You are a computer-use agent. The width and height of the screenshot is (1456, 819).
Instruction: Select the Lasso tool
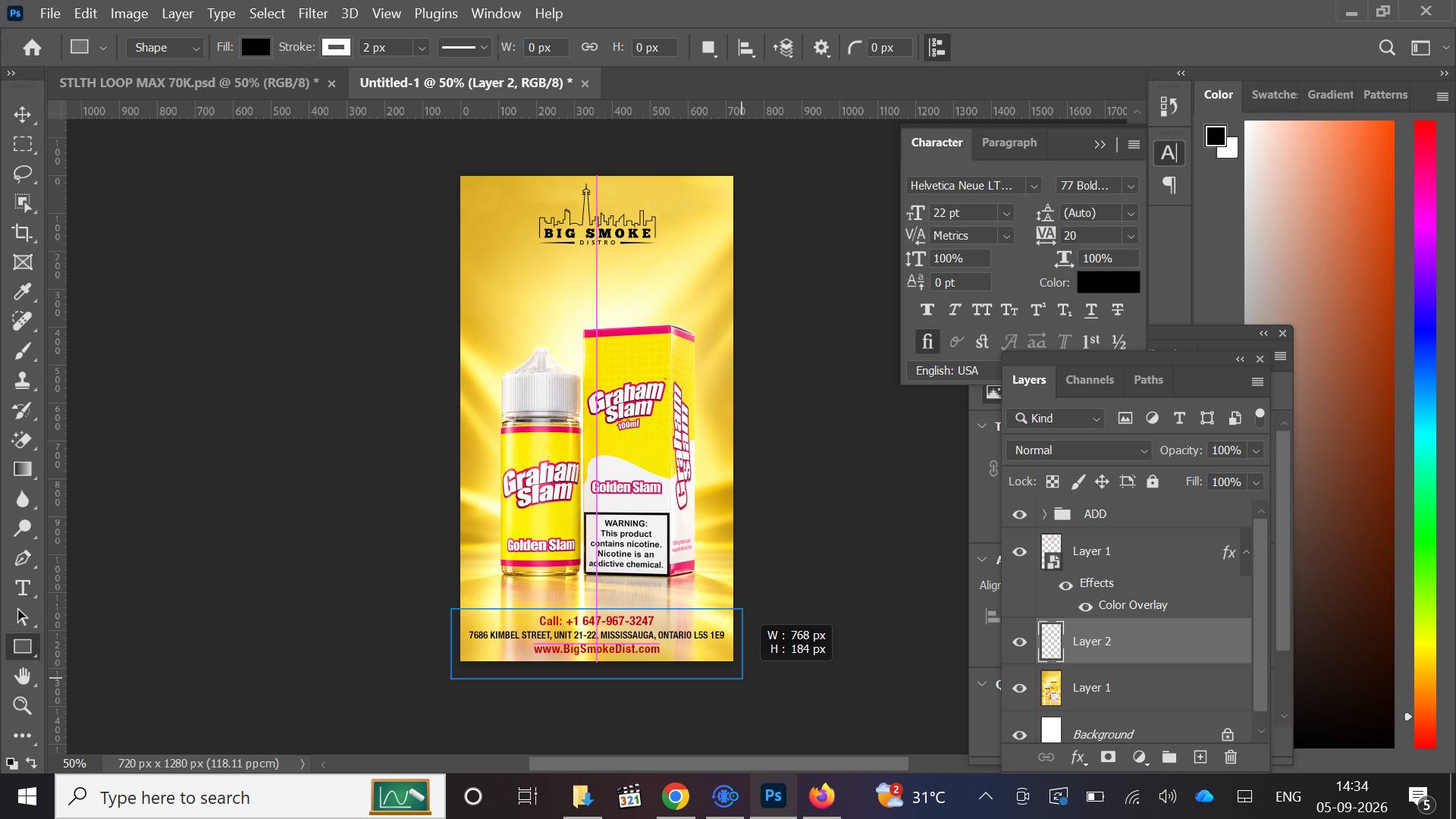pyautogui.click(x=23, y=174)
